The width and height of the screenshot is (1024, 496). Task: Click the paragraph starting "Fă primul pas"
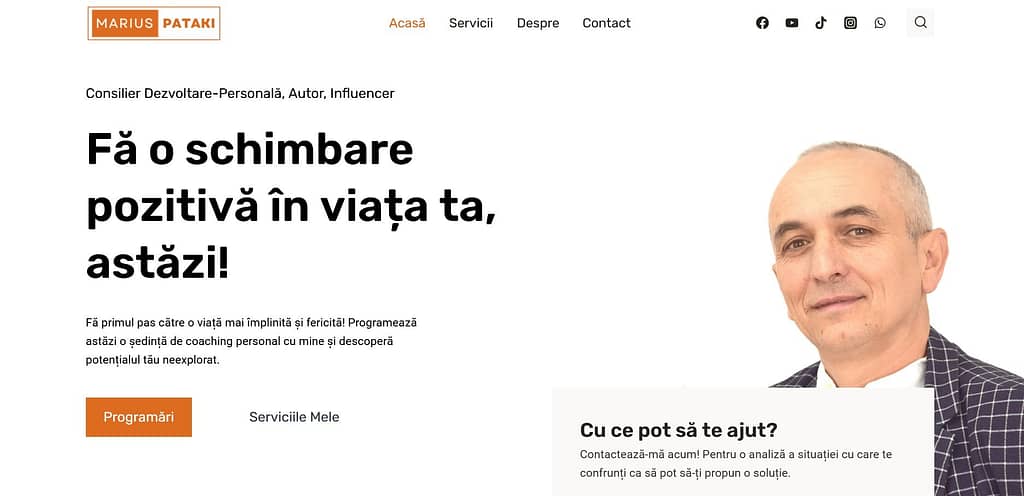(x=251, y=341)
